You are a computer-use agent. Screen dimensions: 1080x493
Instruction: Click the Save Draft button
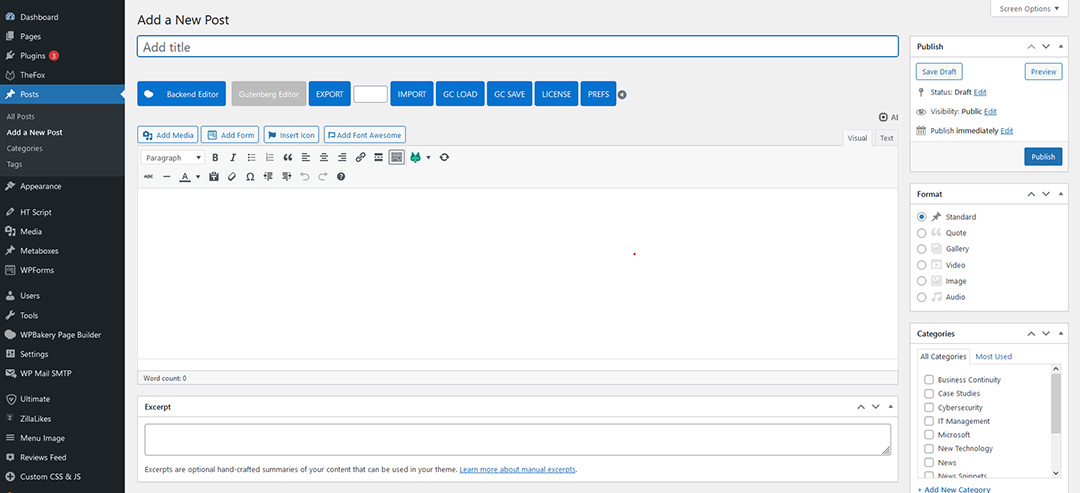[x=939, y=72]
